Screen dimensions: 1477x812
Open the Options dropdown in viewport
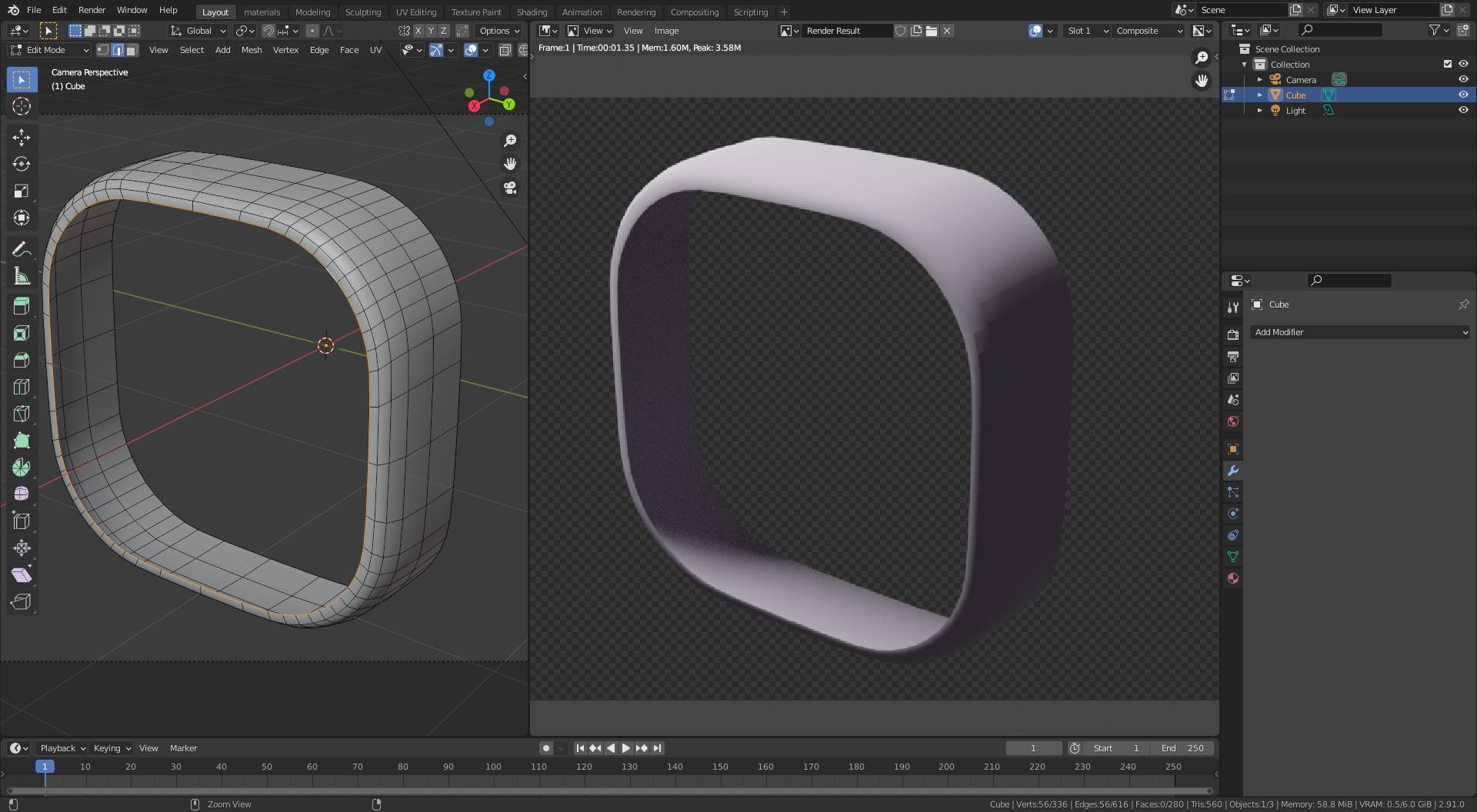499,31
